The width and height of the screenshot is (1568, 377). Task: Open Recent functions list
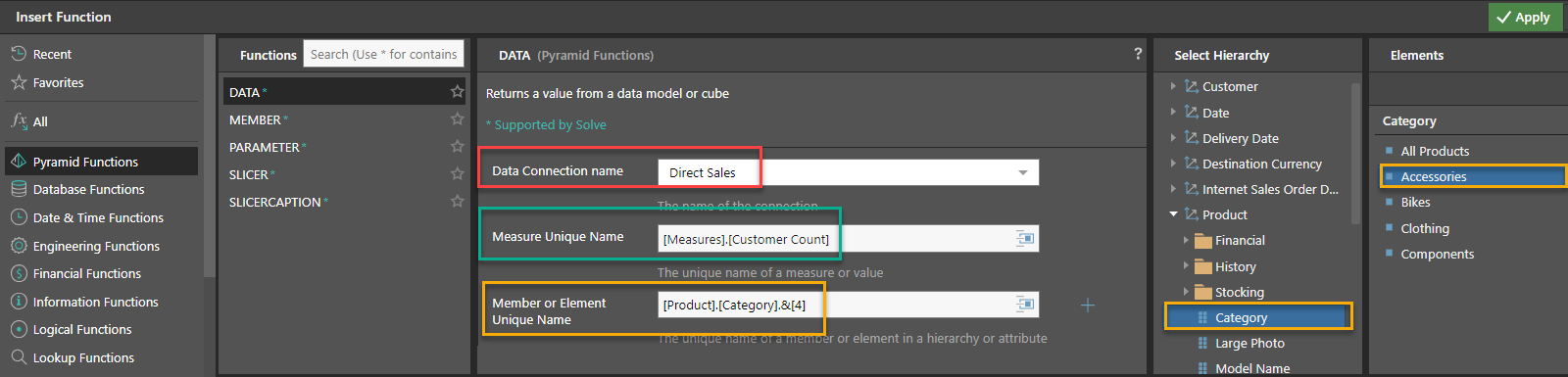point(52,54)
